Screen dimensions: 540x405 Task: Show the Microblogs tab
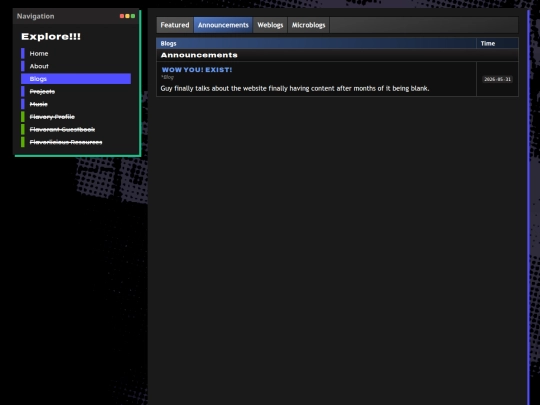coord(309,25)
